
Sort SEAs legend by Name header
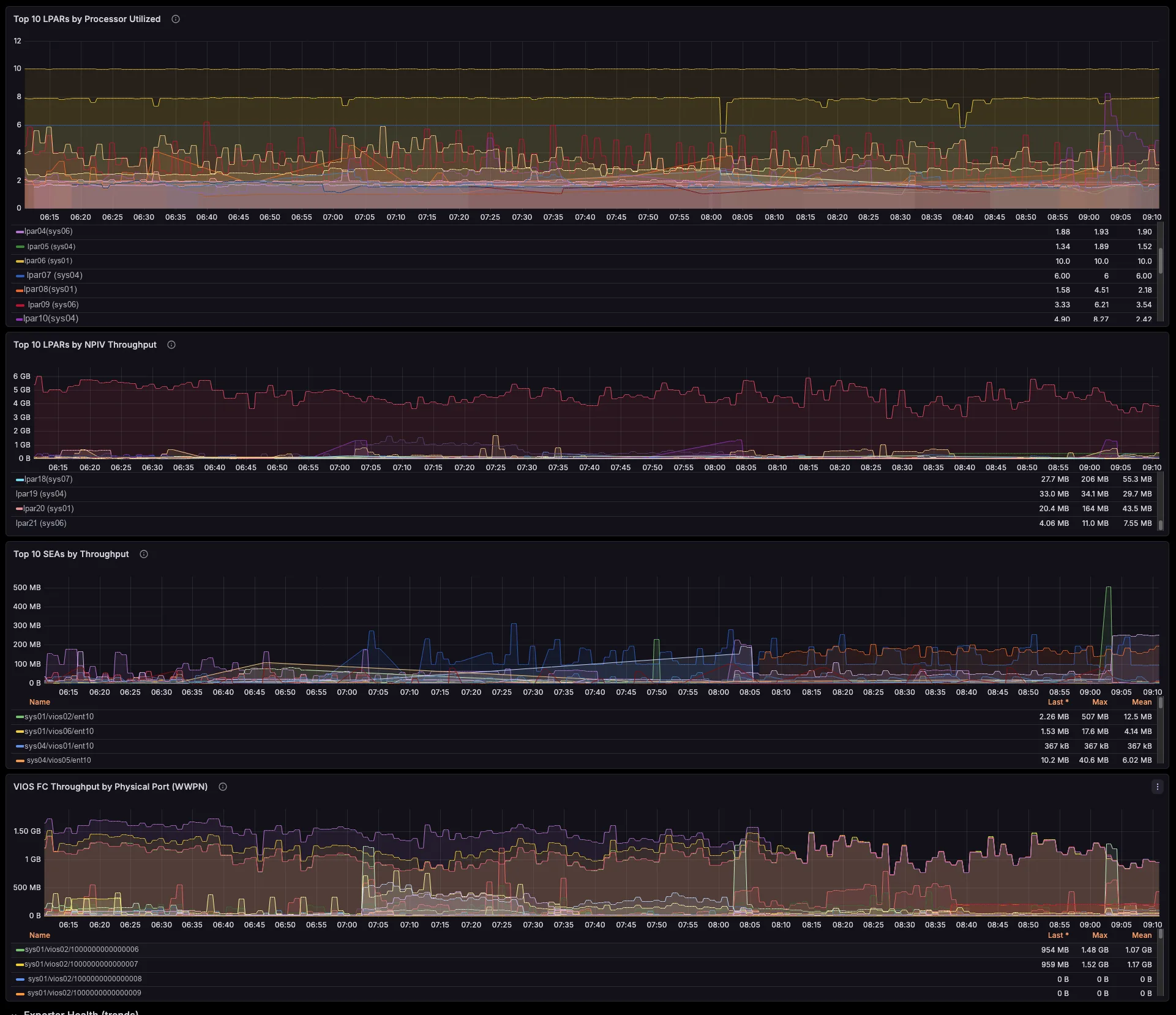(x=40, y=702)
